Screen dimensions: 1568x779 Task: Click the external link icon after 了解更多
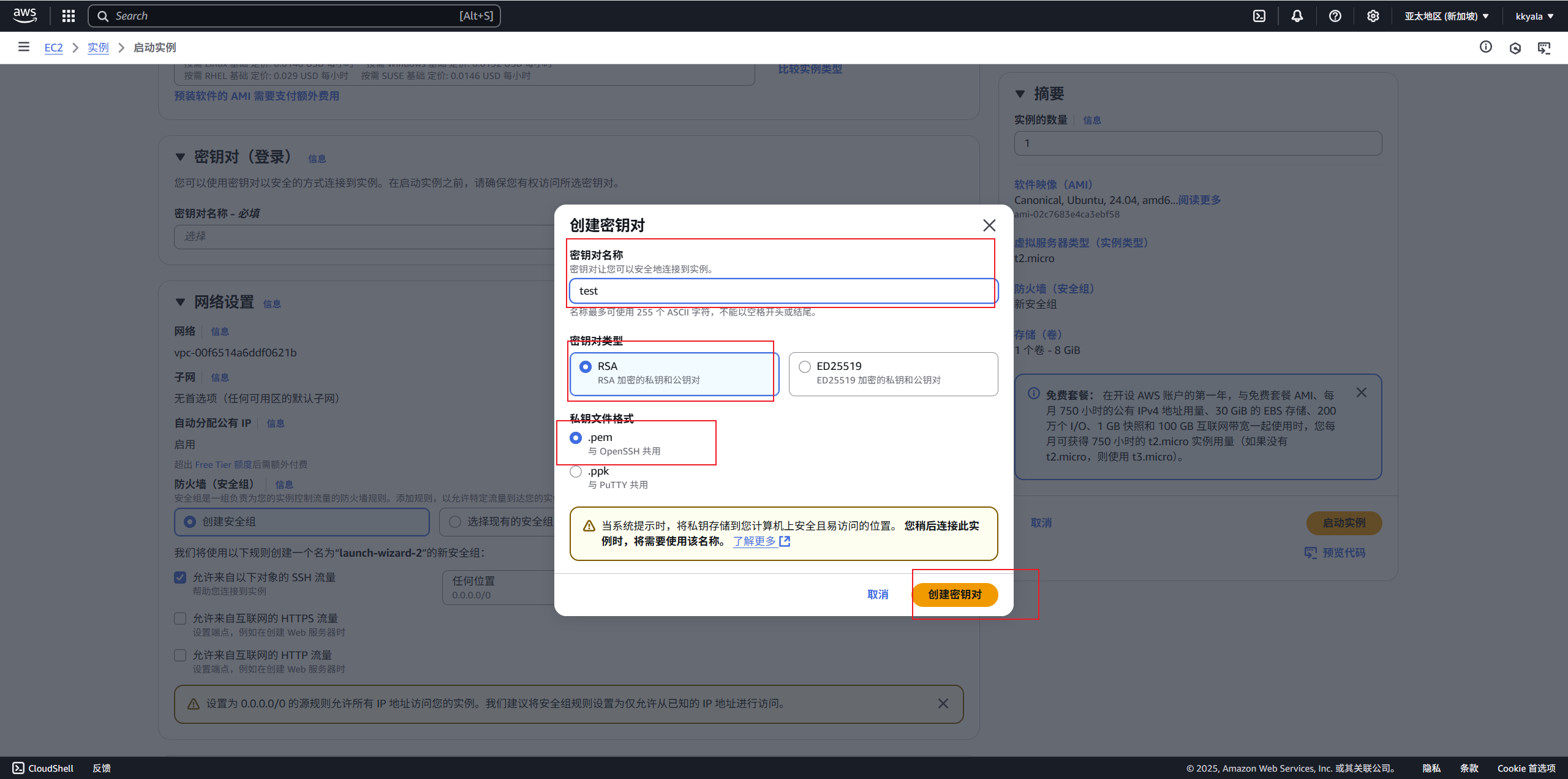785,541
